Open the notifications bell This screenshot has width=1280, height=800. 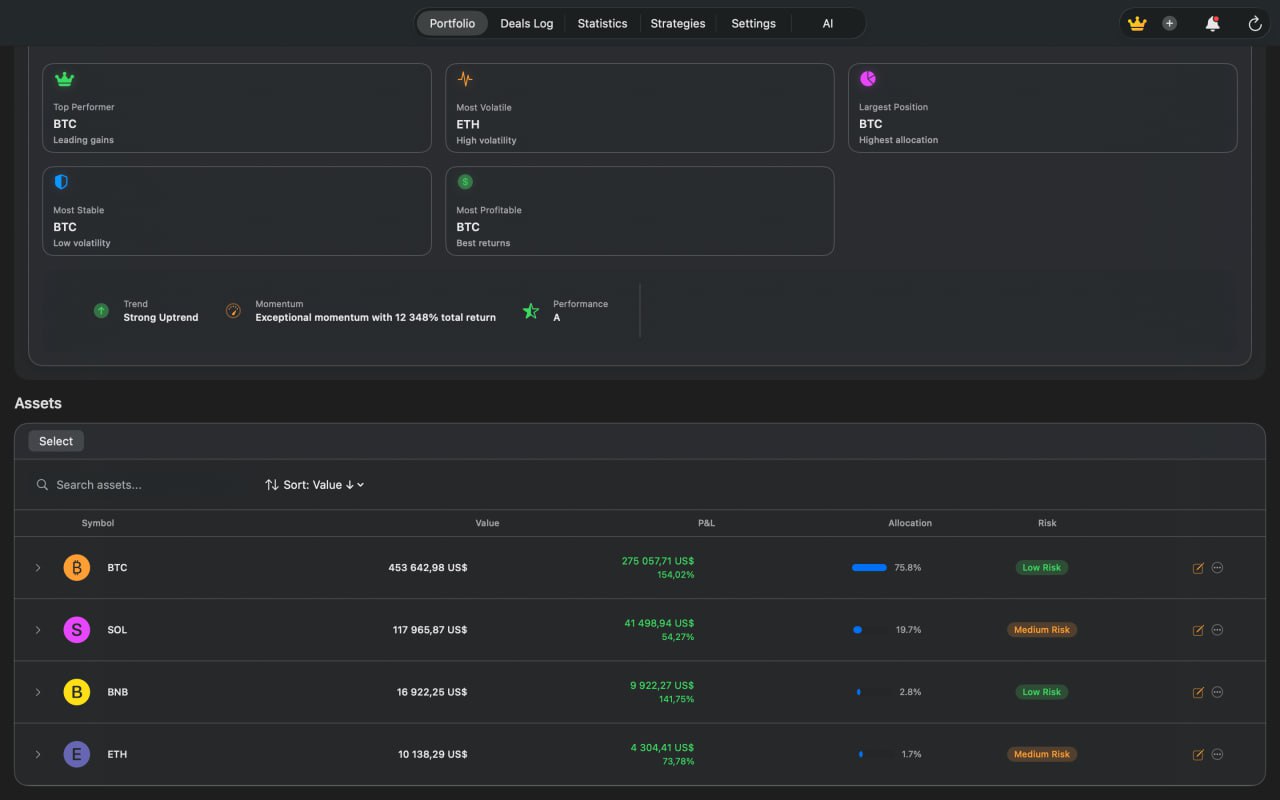click(x=1212, y=23)
